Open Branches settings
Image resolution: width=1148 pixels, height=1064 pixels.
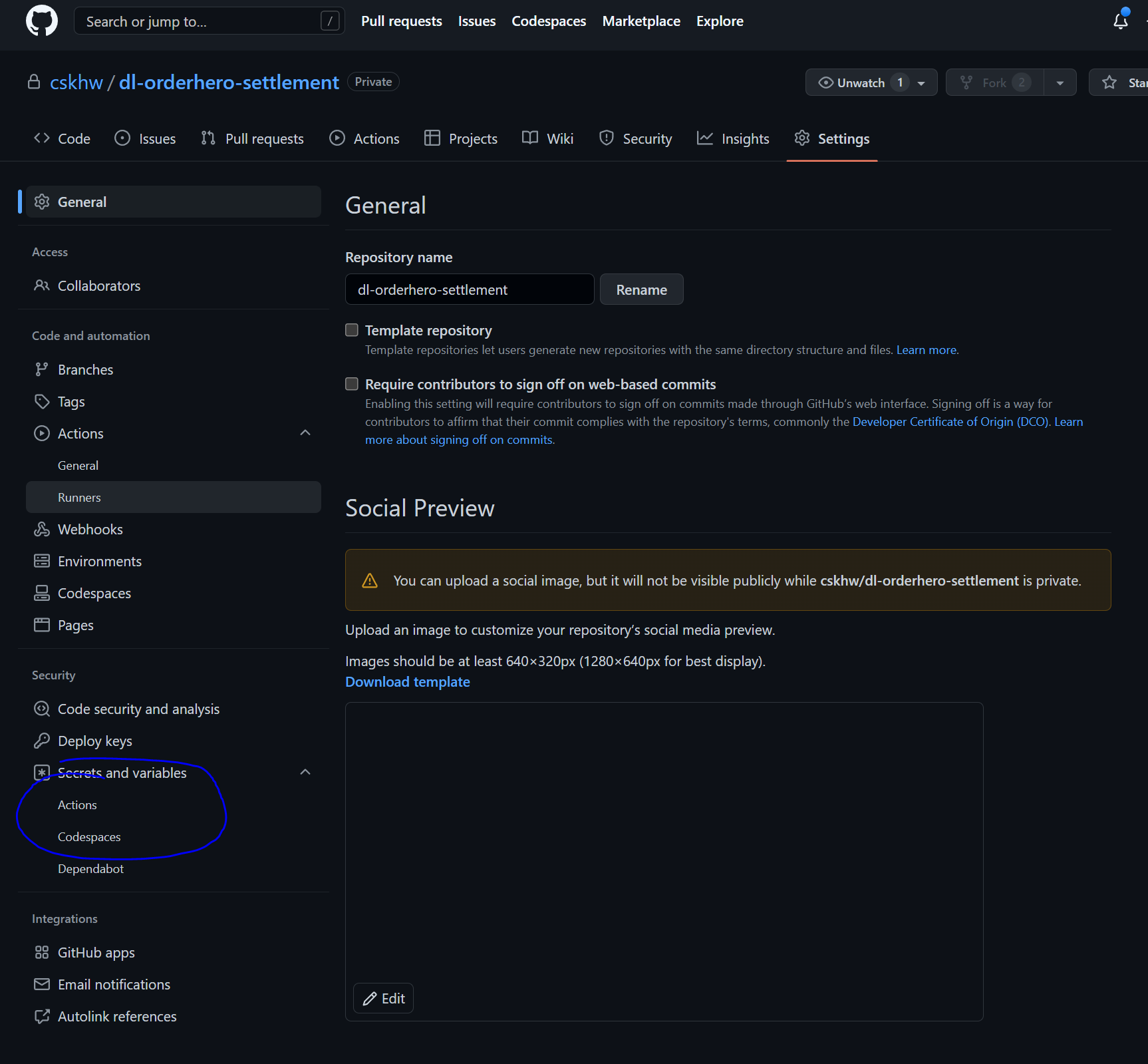pos(174,369)
